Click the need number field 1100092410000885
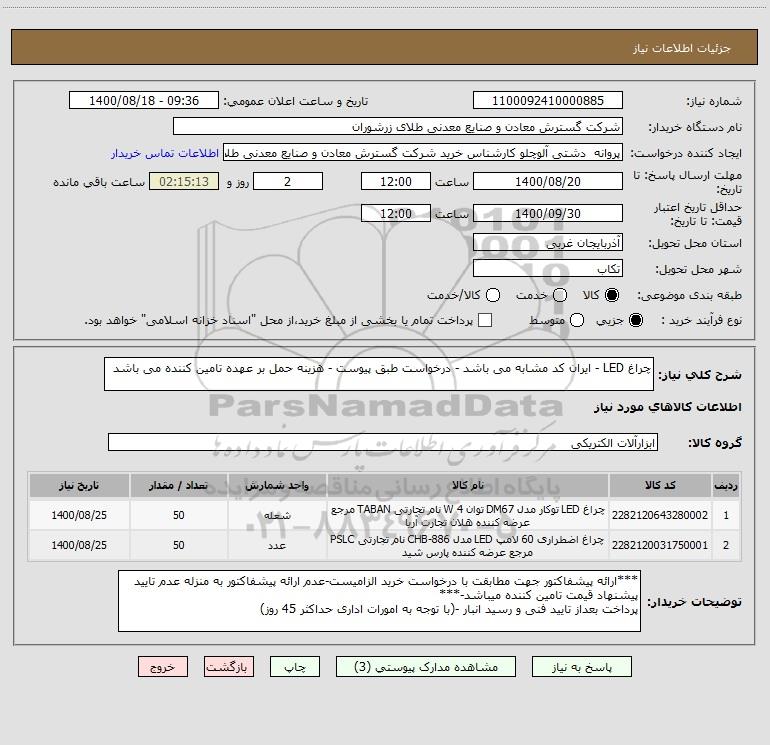Screen dimensions: 770x745 point(548,100)
